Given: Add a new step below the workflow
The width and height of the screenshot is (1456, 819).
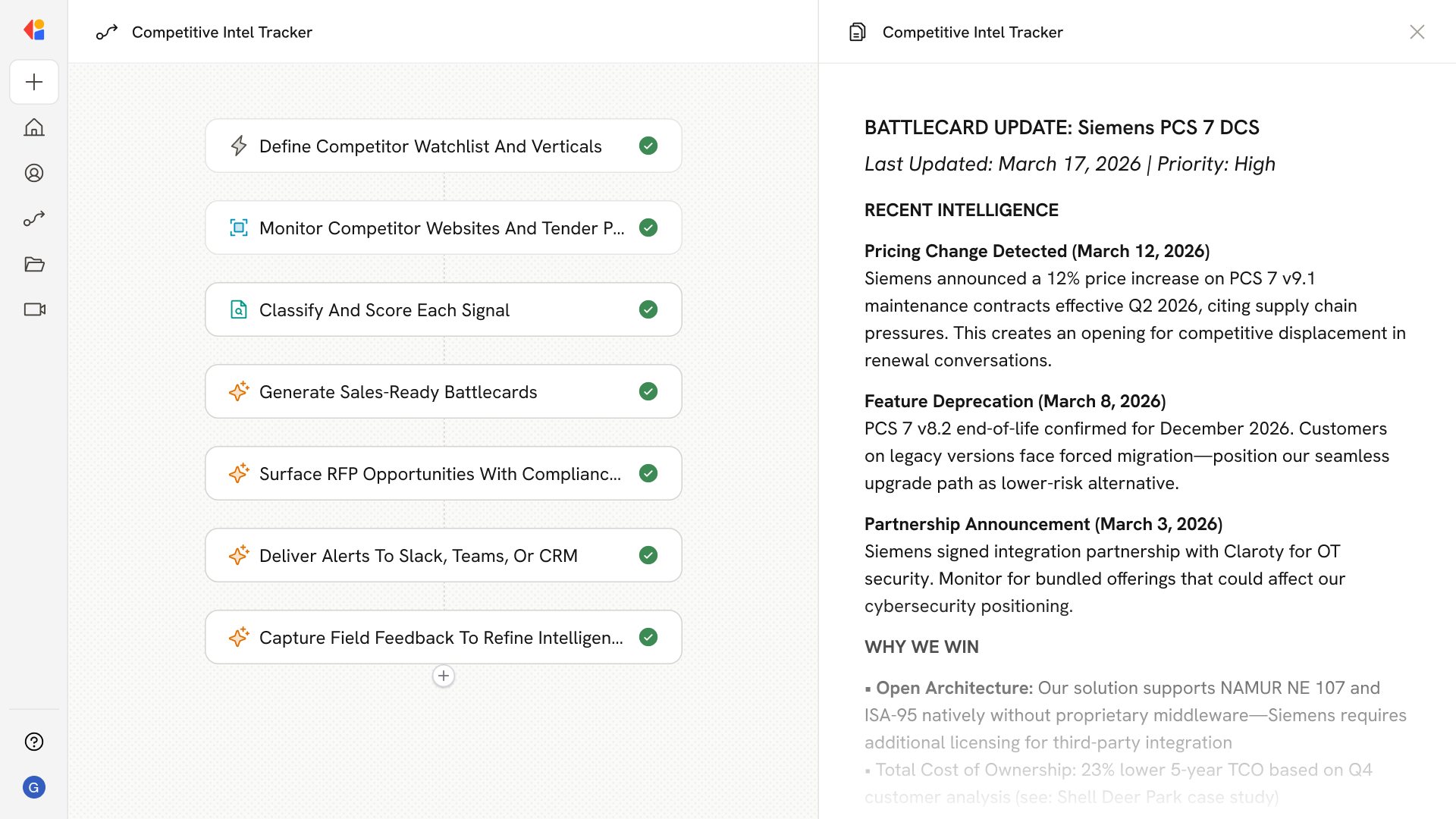Looking at the screenshot, I should click(444, 676).
